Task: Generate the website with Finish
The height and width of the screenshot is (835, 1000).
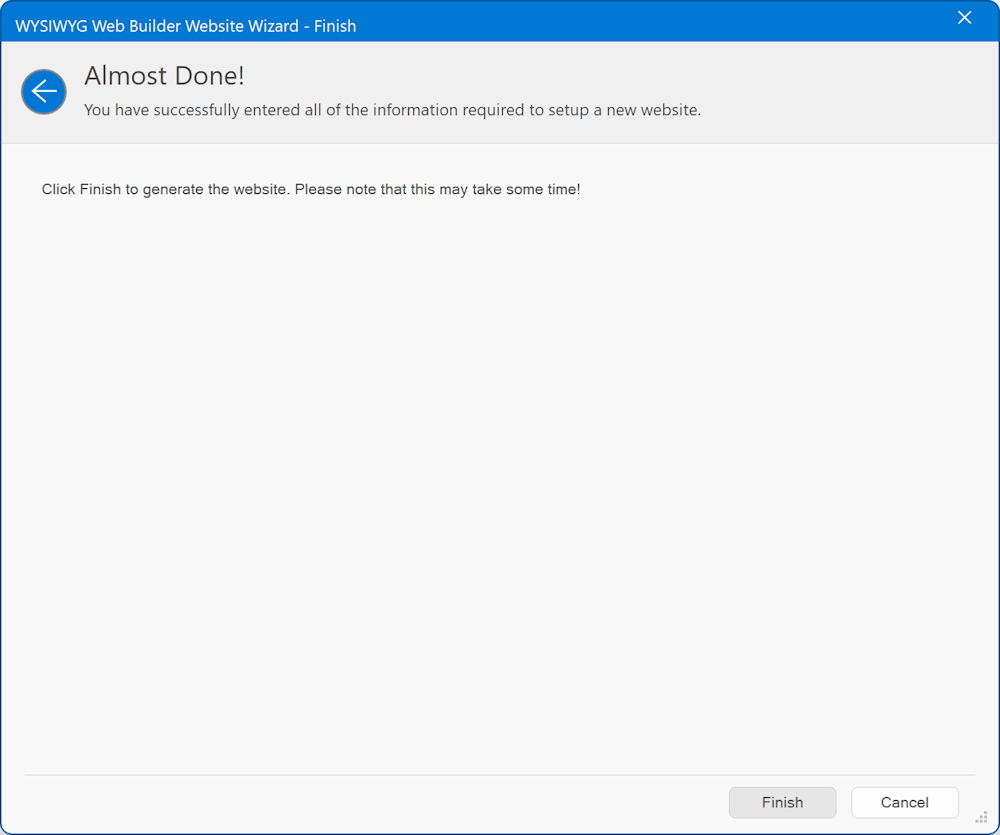Action: tap(782, 802)
